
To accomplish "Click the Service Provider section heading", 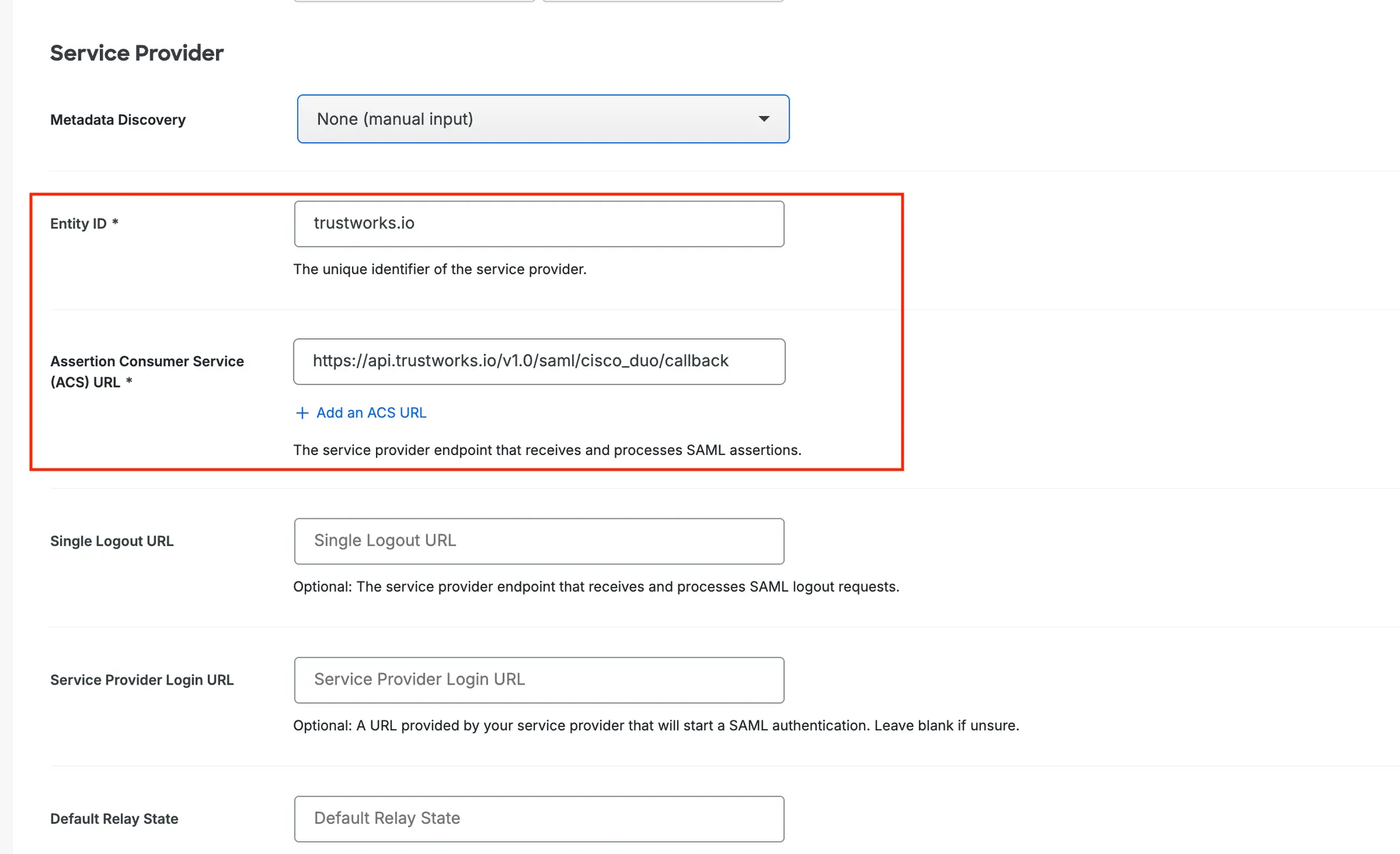I will point(137,53).
